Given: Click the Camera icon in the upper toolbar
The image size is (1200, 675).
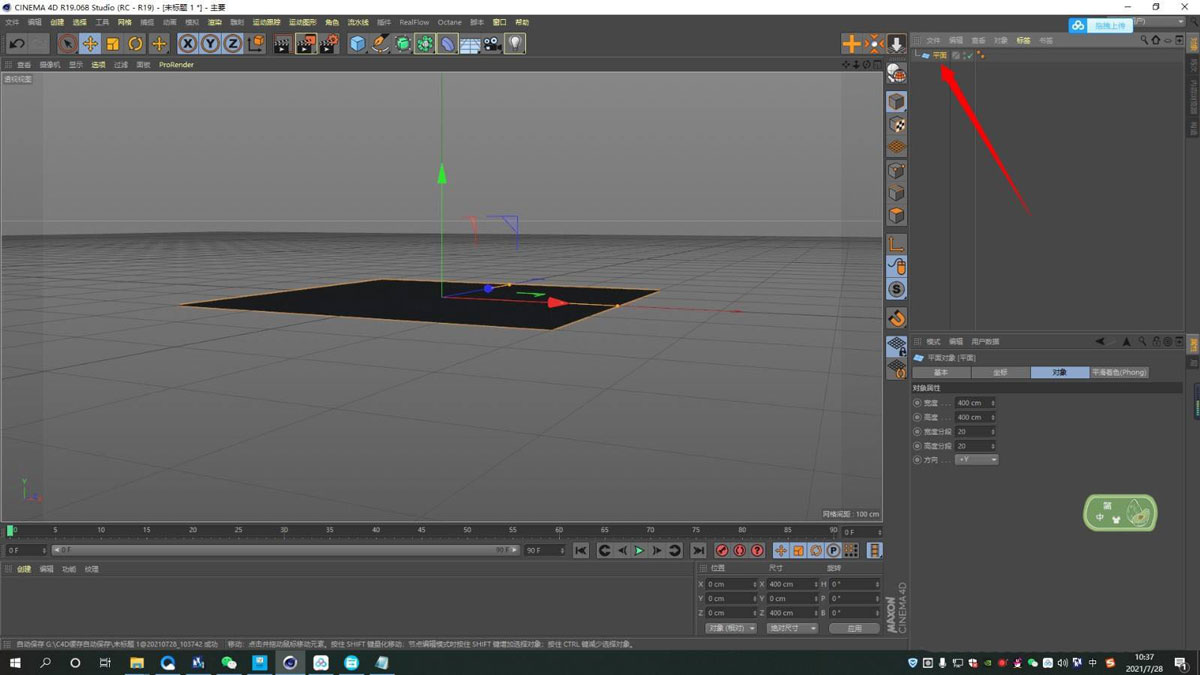Looking at the screenshot, I should tap(491, 43).
